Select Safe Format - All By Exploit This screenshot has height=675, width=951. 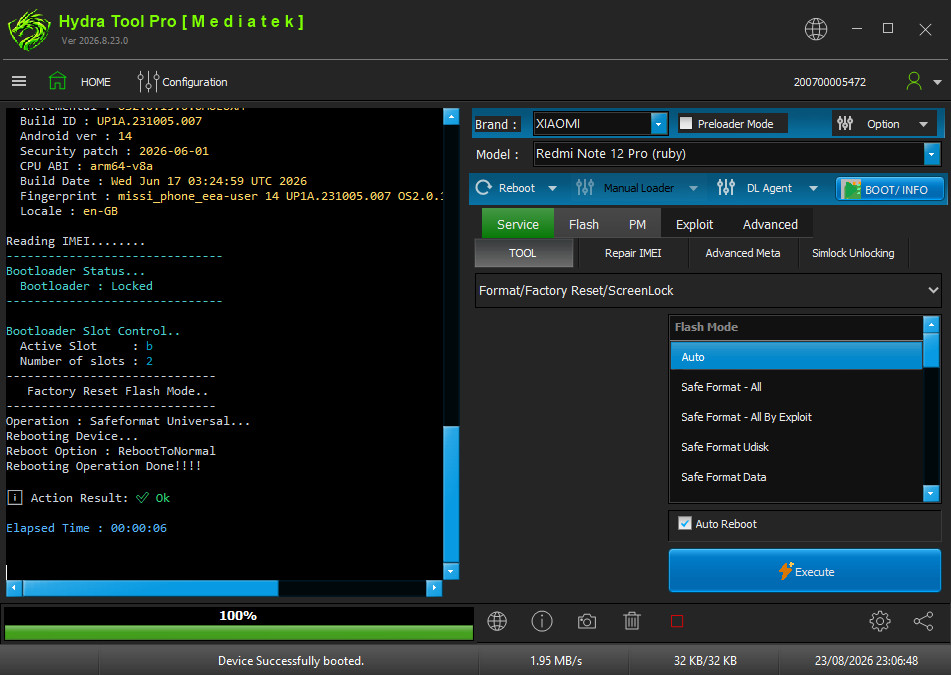tap(796, 417)
